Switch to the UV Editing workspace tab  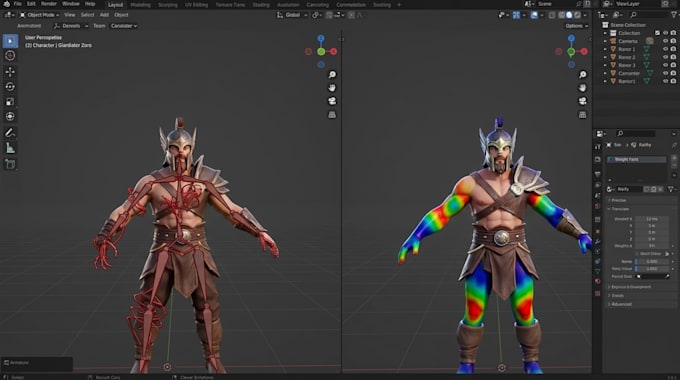(x=196, y=5)
